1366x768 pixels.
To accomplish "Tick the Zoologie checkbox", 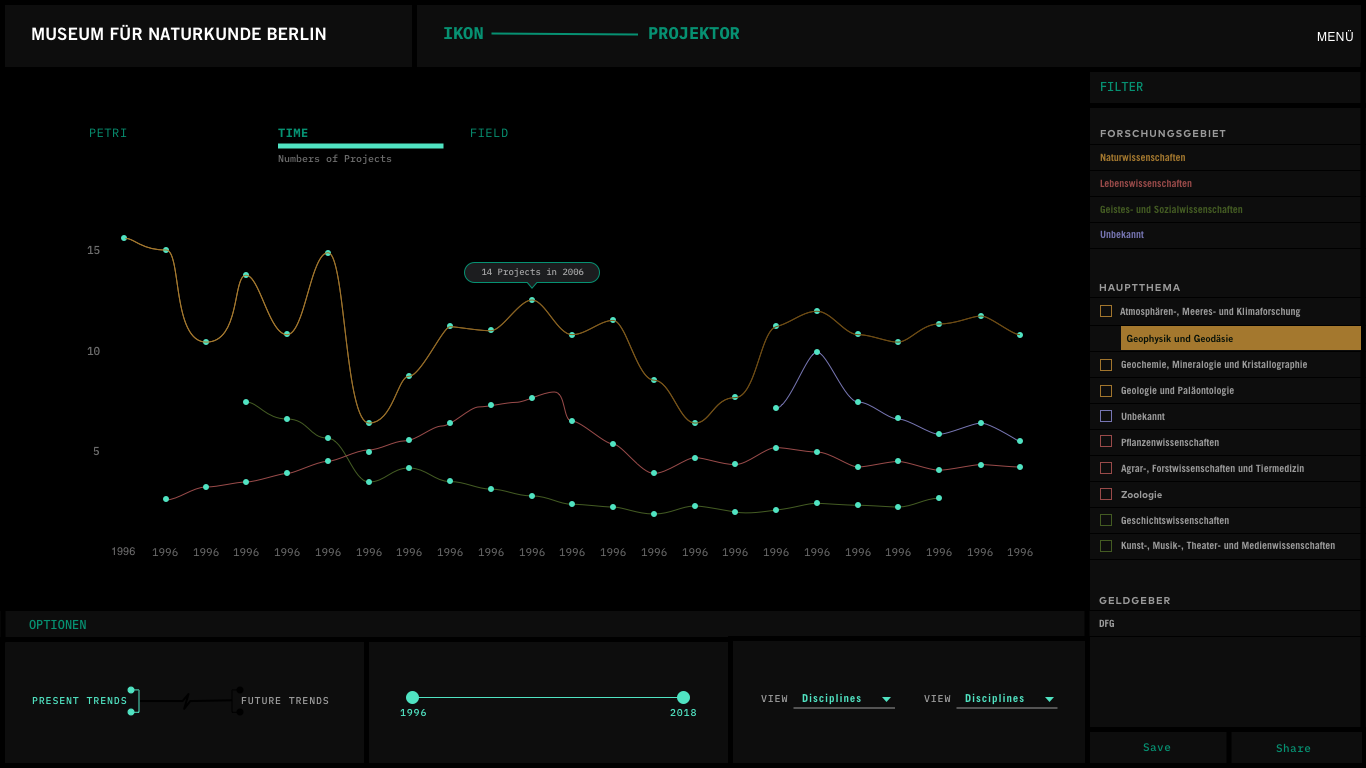I will (1106, 494).
